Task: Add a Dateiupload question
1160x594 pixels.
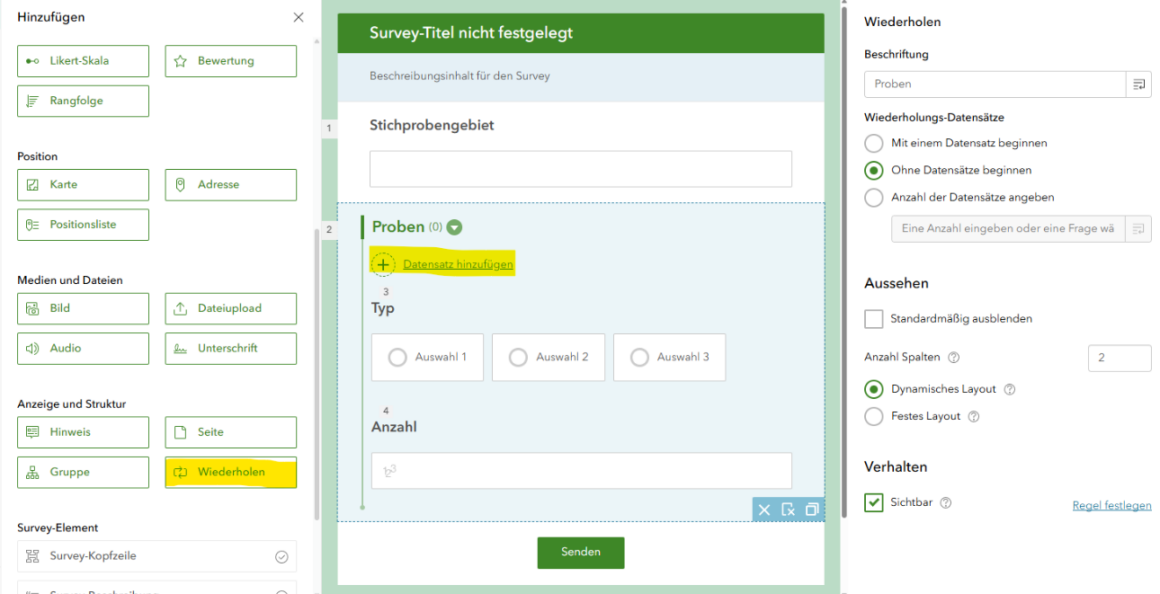Action: (x=231, y=308)
